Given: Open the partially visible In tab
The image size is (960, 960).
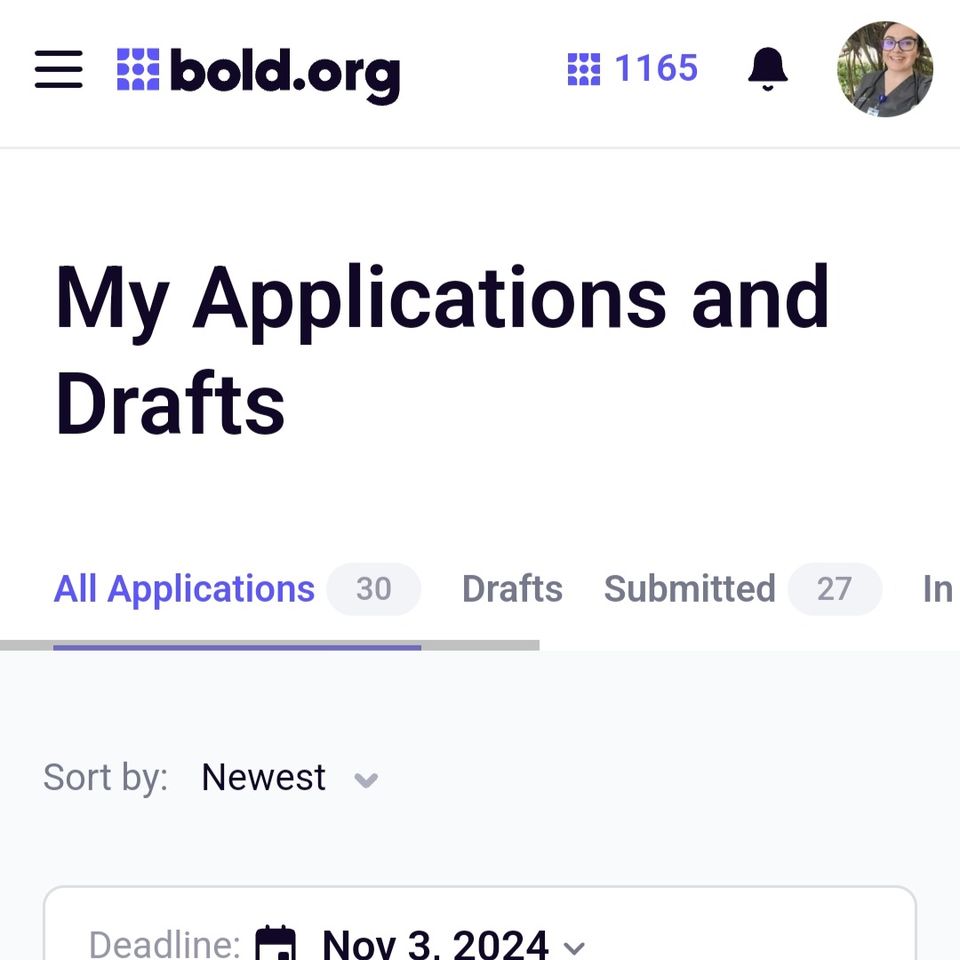Looking at the screenshot, I should click(x=938, y=589).
